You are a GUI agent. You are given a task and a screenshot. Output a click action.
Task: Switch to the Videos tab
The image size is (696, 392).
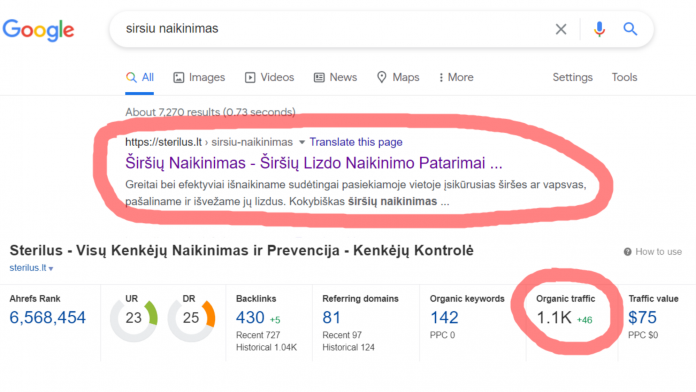[269, 77]
